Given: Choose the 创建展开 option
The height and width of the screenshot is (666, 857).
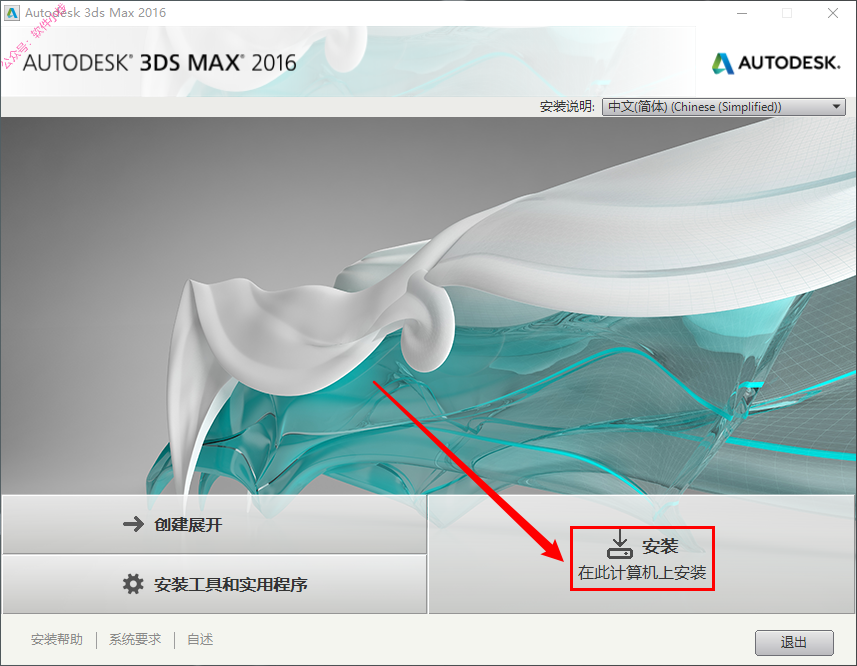Looking at the screenshot, I should (214, 524).
